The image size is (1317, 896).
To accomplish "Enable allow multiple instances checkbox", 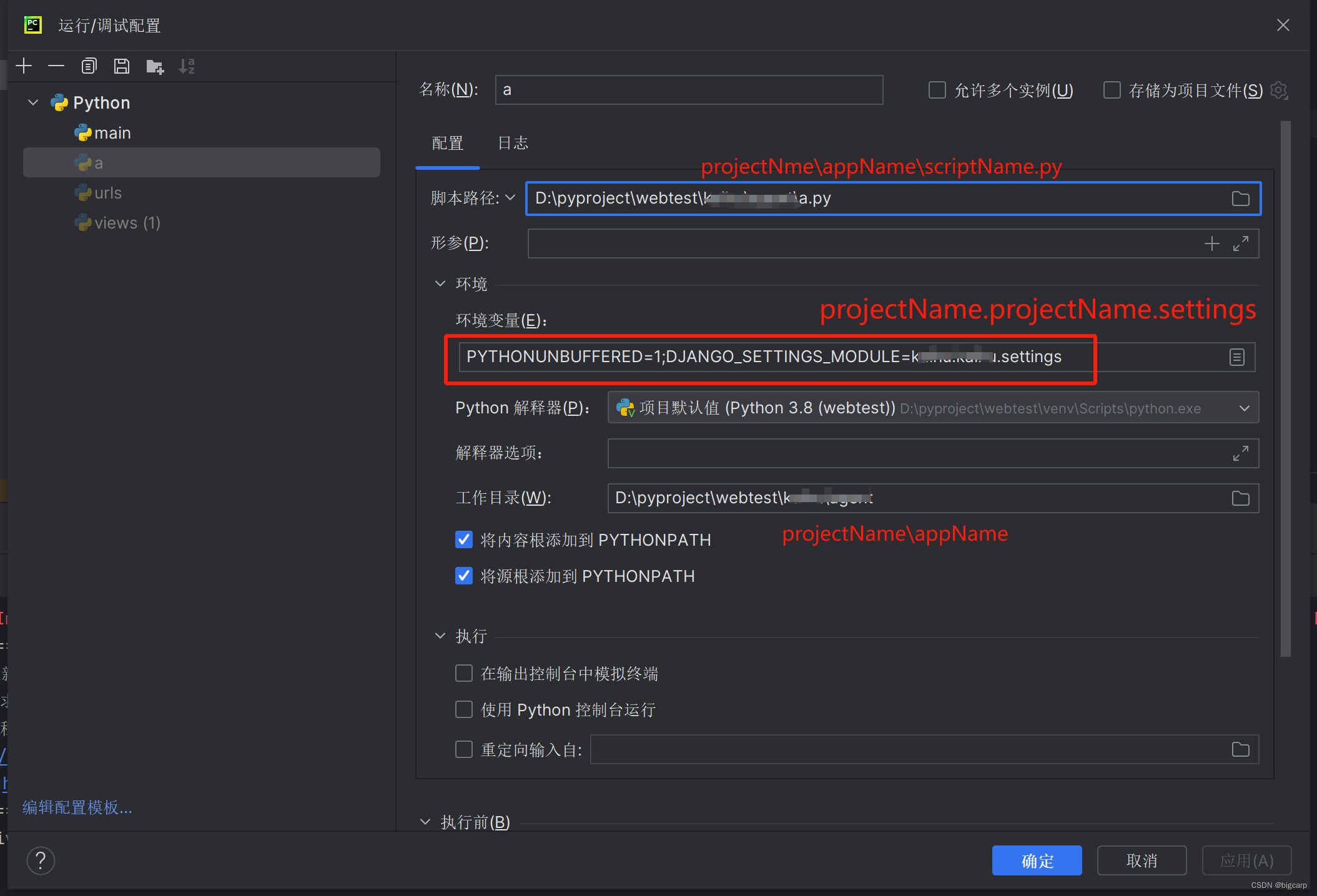I will tap(937, 90).
